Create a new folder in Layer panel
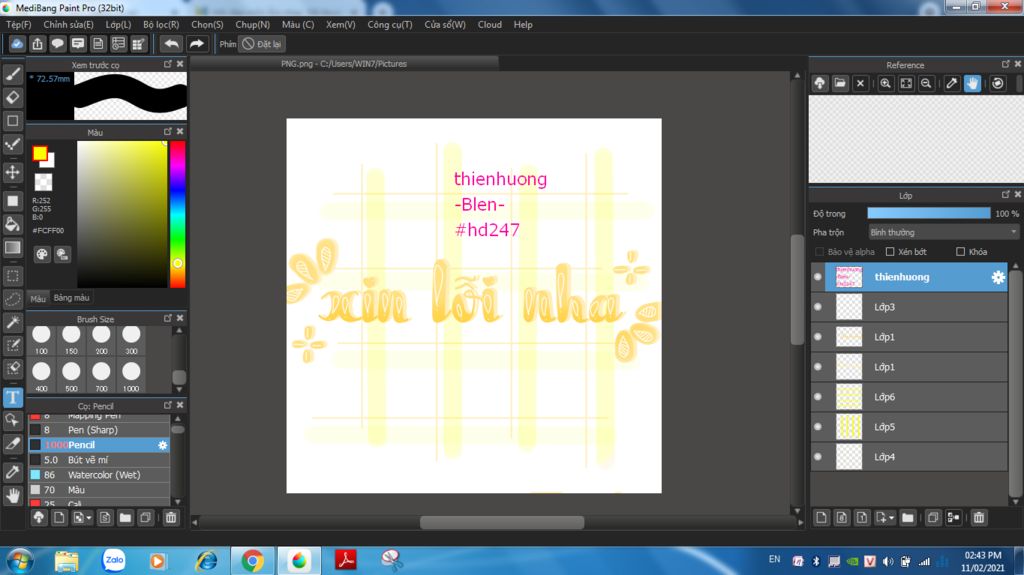 click(907, 518)
